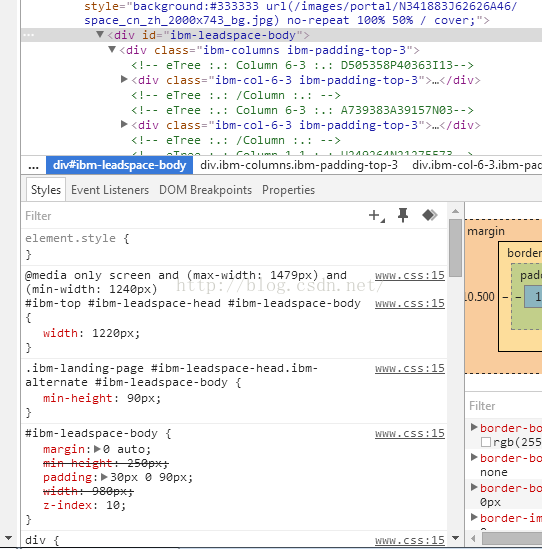Click the @media only screen query text
This screenshot has height=549, width=542.
186,282
